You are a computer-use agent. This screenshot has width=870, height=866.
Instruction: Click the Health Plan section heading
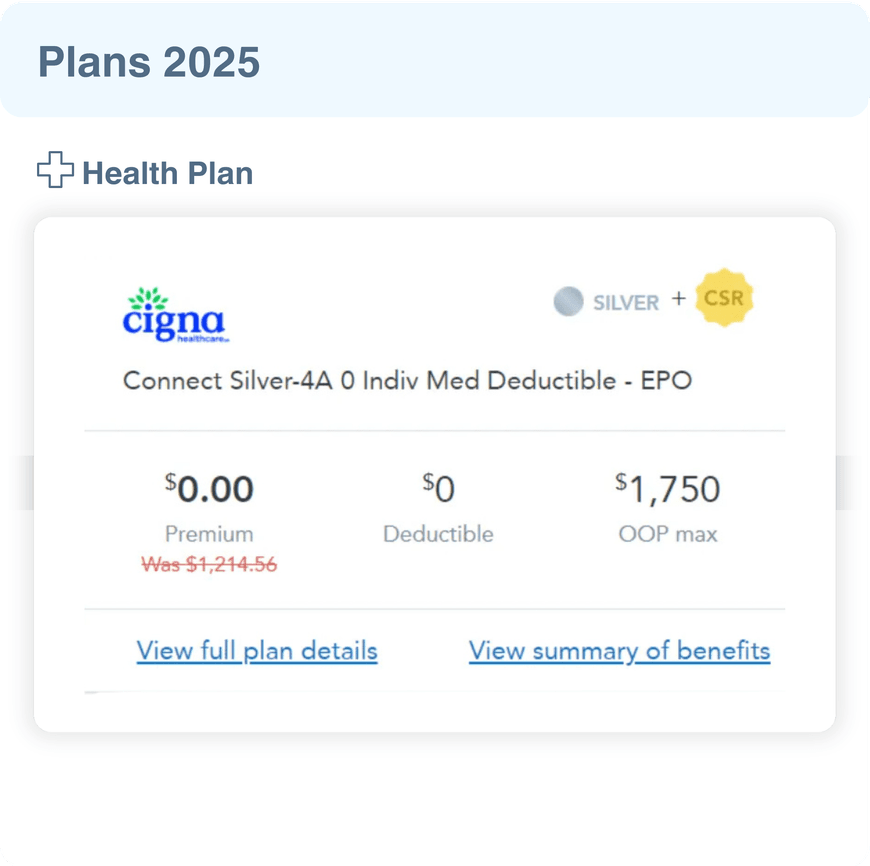coord(168,173)
